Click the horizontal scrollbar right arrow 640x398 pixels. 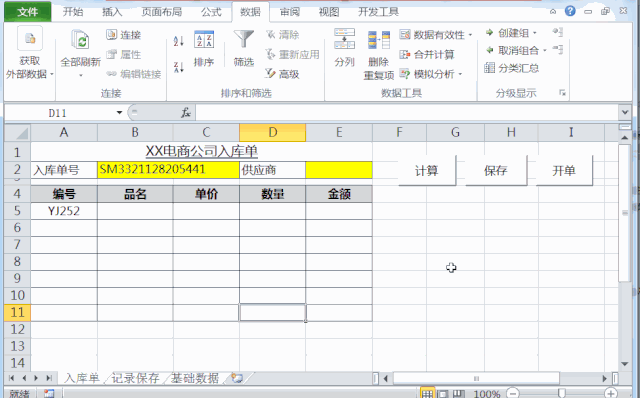pos(604,378)
